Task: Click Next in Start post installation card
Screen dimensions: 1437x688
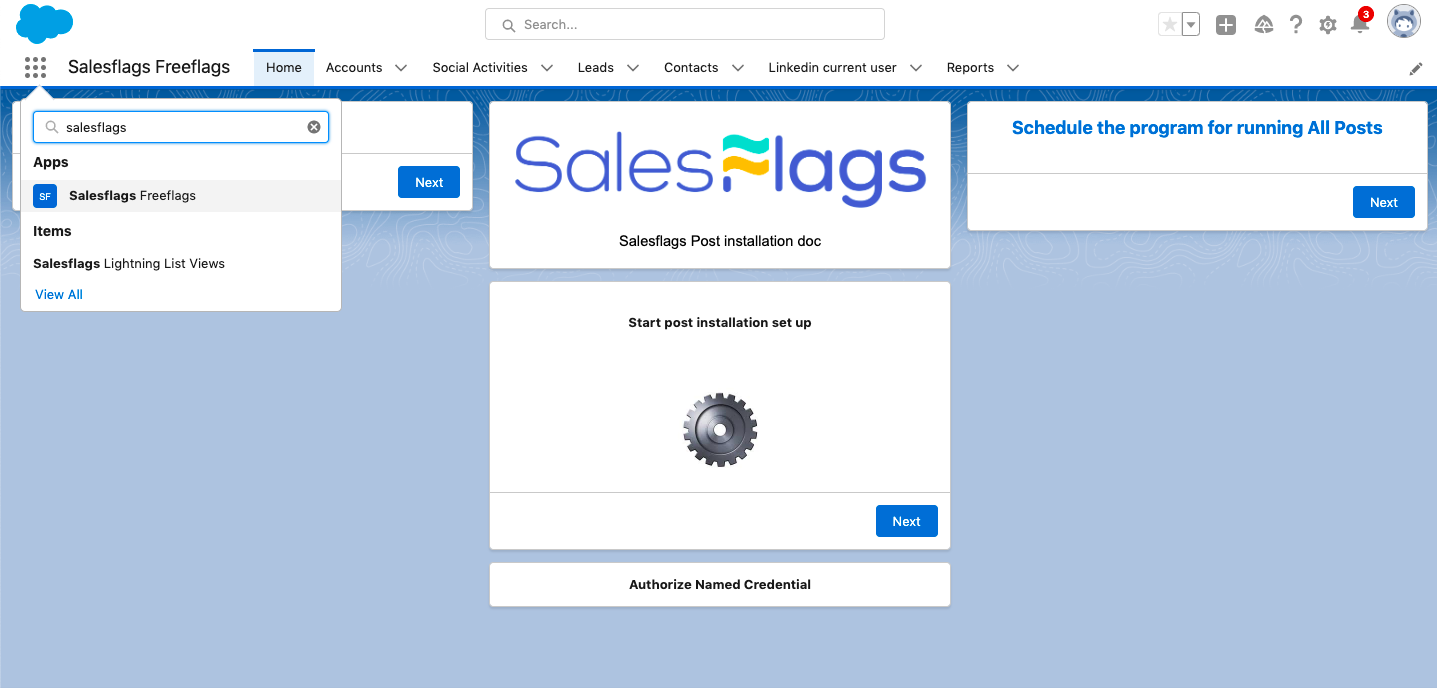Action: coord(906,521)
